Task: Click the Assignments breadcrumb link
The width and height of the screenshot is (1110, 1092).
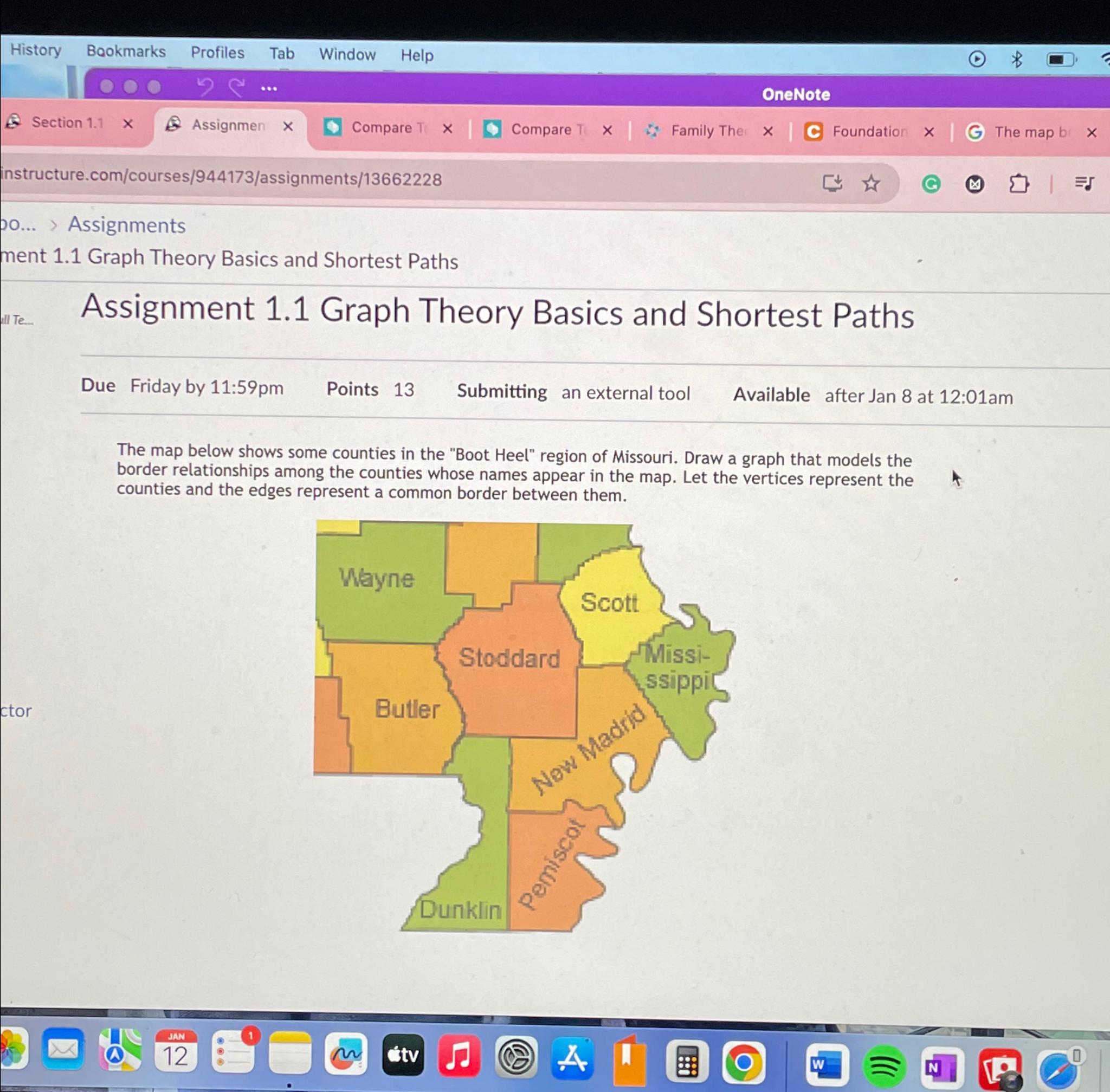Action: click(127, 225)
